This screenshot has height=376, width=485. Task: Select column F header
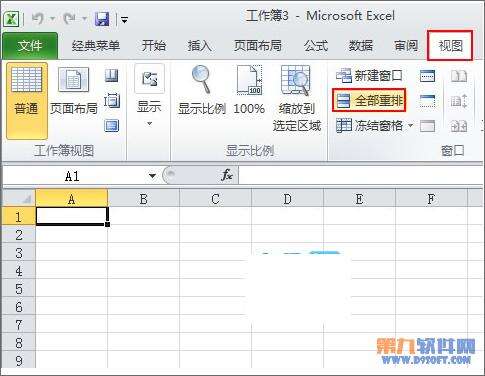point(431,198)
